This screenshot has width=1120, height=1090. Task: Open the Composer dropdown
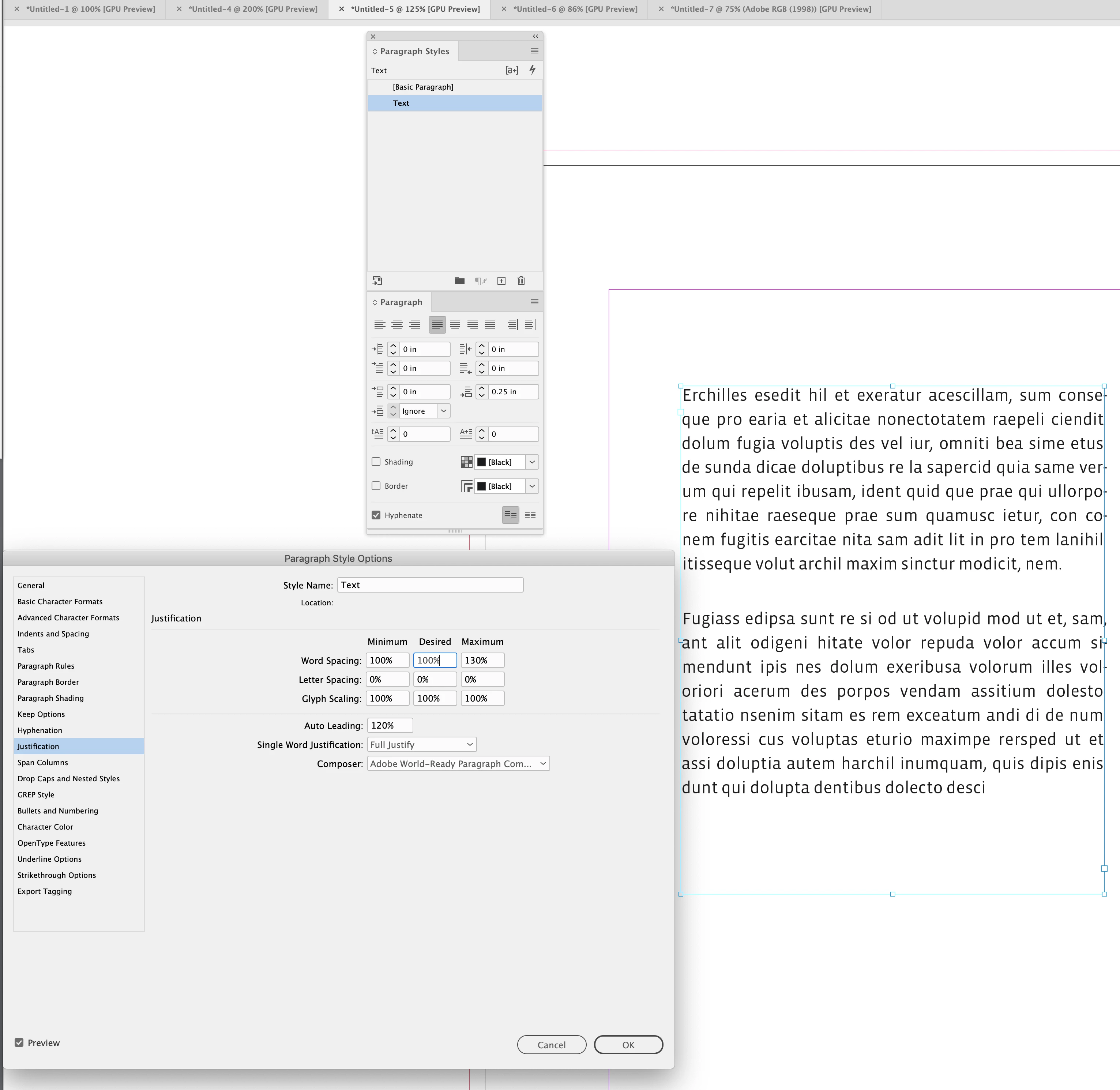point(458,764)
